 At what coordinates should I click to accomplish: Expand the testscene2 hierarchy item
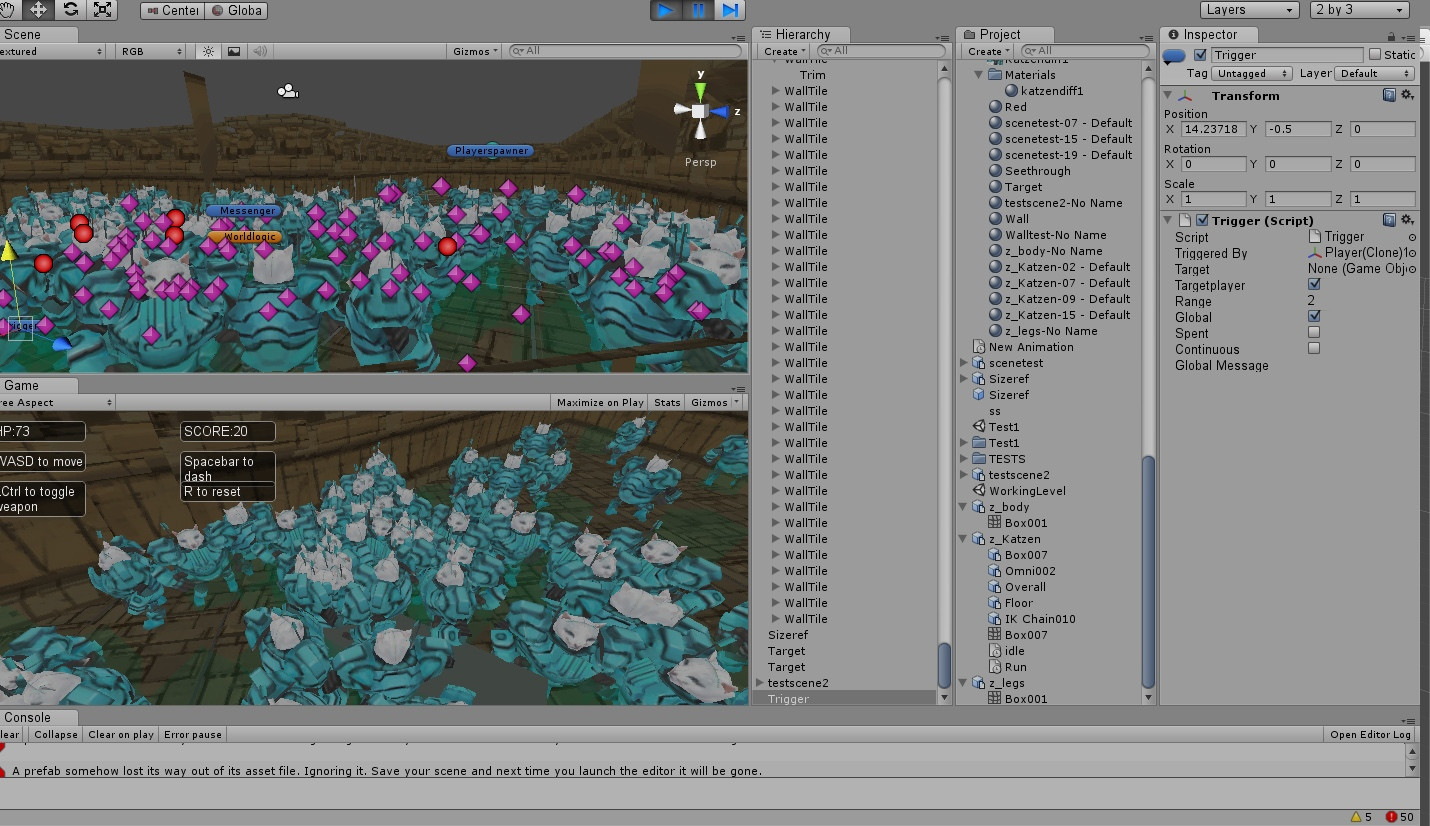tap(760, 683)
